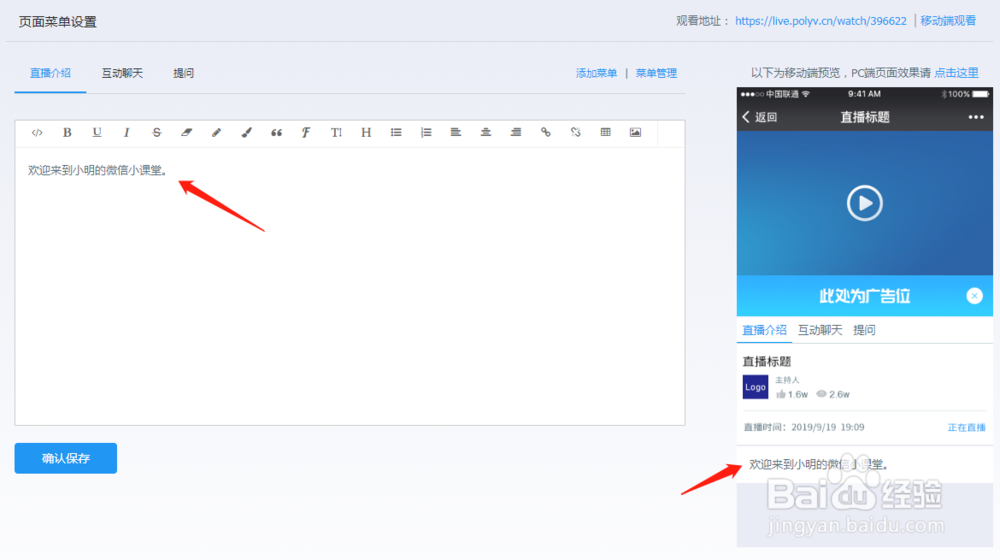
Task: Click the 页面菜单设置 heading
Action: [57, 22]
